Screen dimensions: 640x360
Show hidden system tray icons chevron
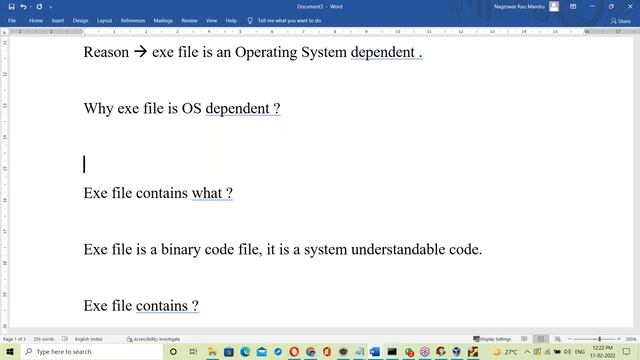point(527,352)
